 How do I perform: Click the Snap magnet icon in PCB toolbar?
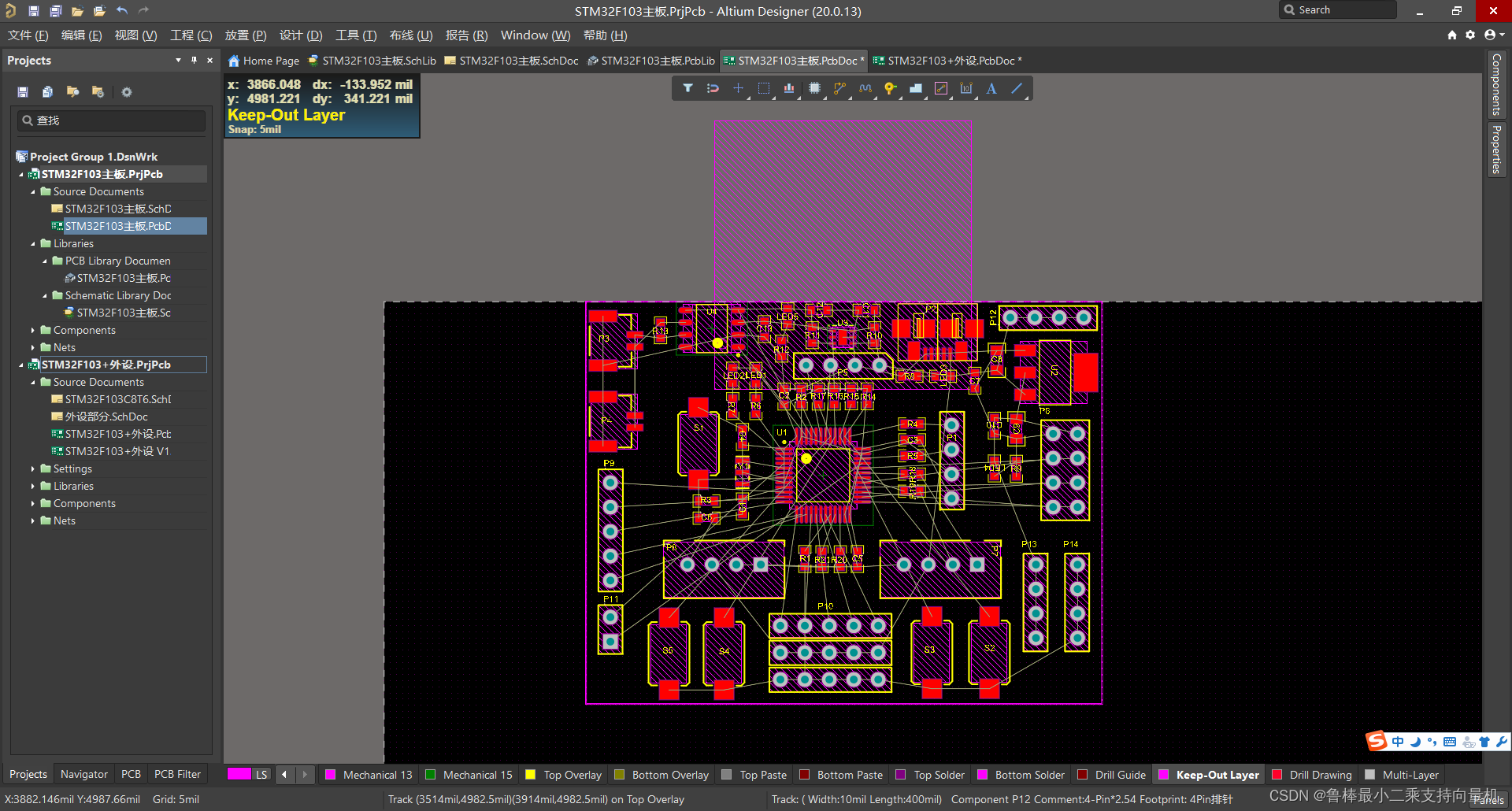point(713,88)
